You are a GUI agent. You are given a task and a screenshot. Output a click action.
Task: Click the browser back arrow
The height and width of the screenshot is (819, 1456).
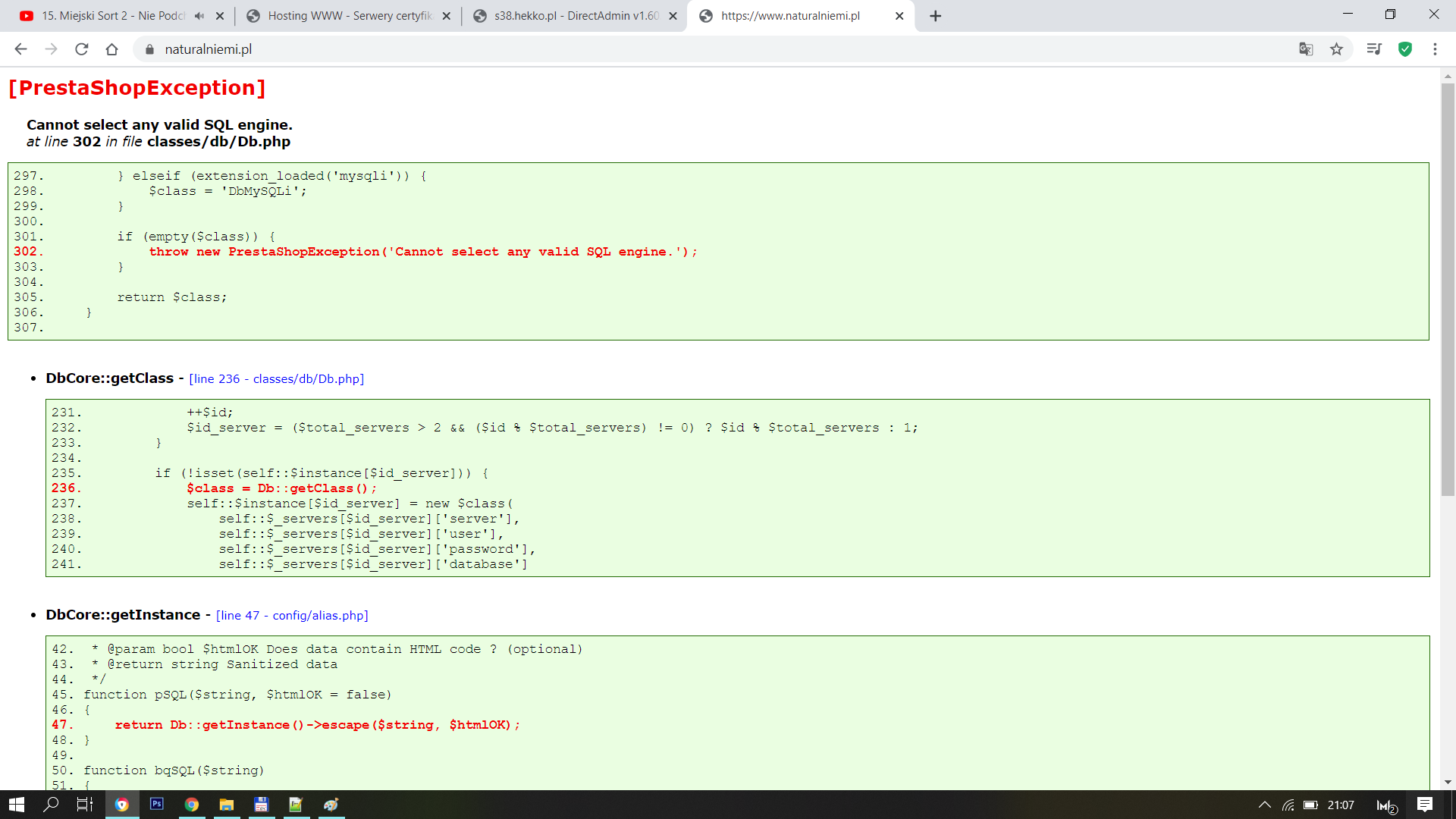[20, 49]
